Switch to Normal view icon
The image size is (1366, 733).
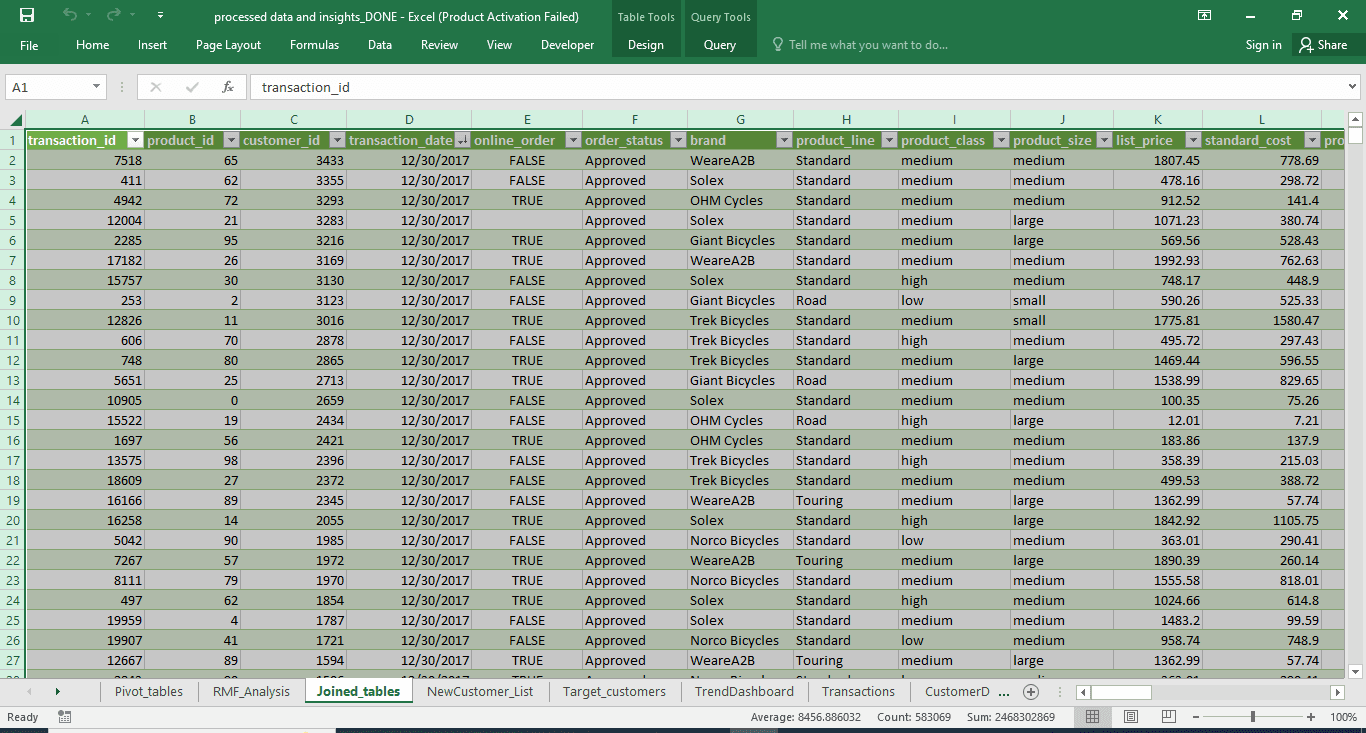(1093, 717)
